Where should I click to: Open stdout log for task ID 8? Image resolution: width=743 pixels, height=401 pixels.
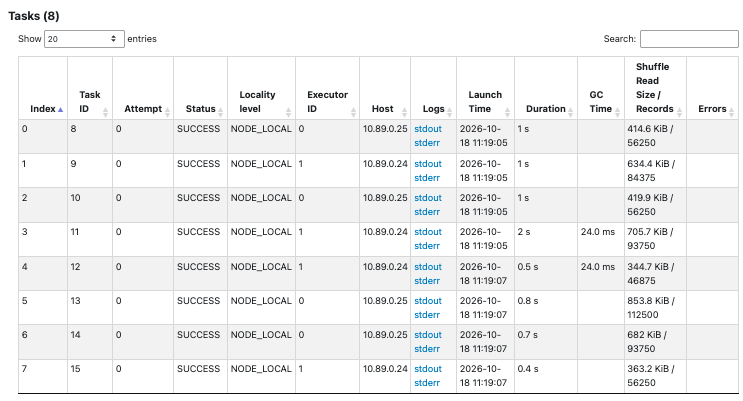(428, 129)
